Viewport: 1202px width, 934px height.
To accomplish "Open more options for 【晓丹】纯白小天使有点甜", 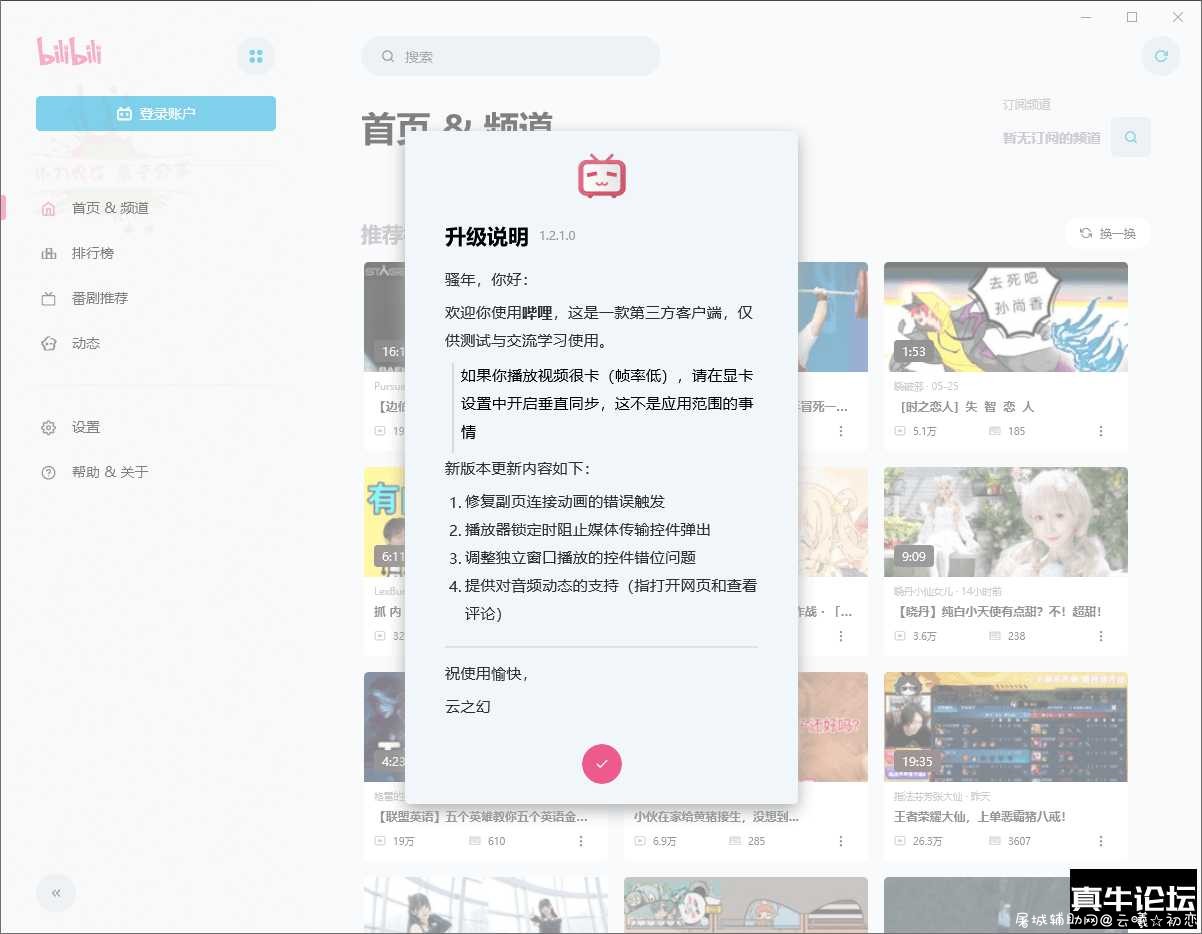I will (x=1101, y=636).
